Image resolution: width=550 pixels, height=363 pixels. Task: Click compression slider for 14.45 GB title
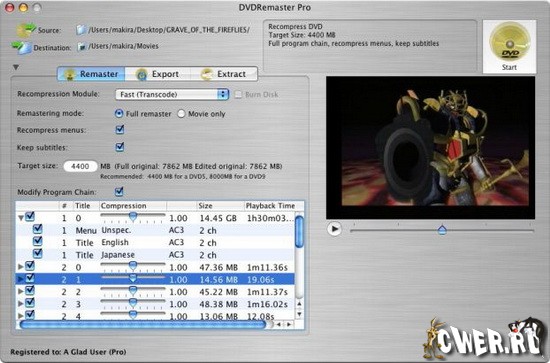133,217
